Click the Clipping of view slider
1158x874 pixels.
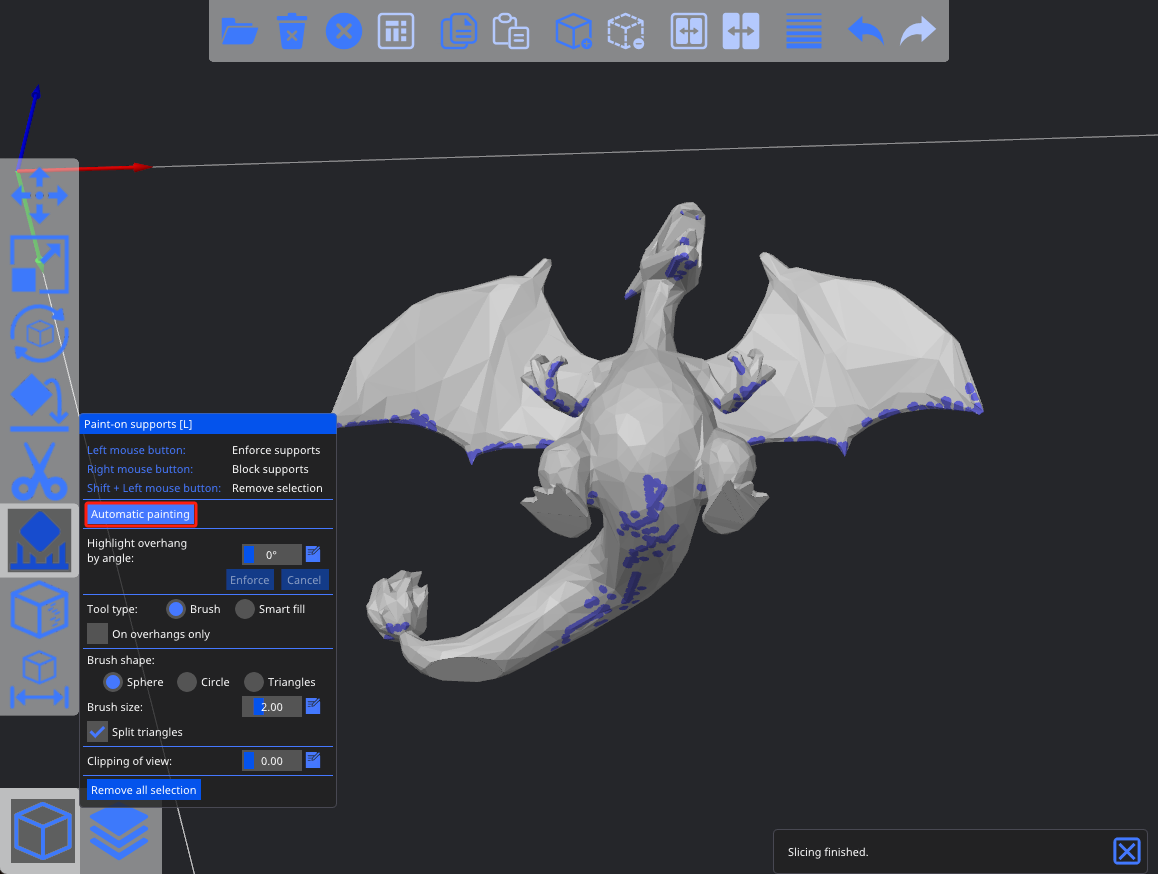tap(271, 761)
